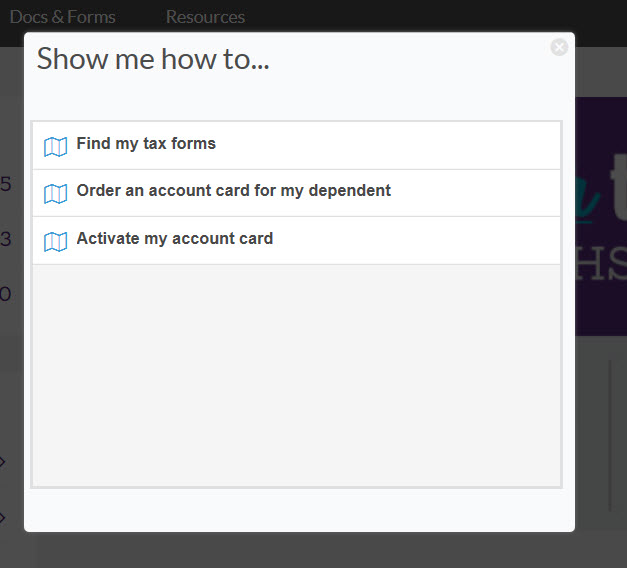Open Docs & Forms menu

(62, 17)
